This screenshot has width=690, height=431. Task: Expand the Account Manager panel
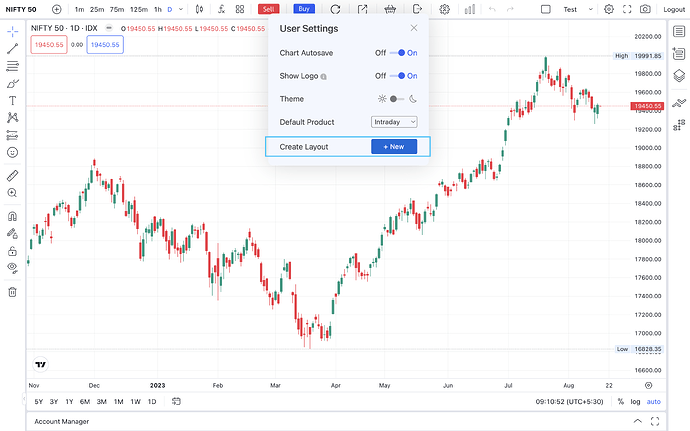point(637,421)
